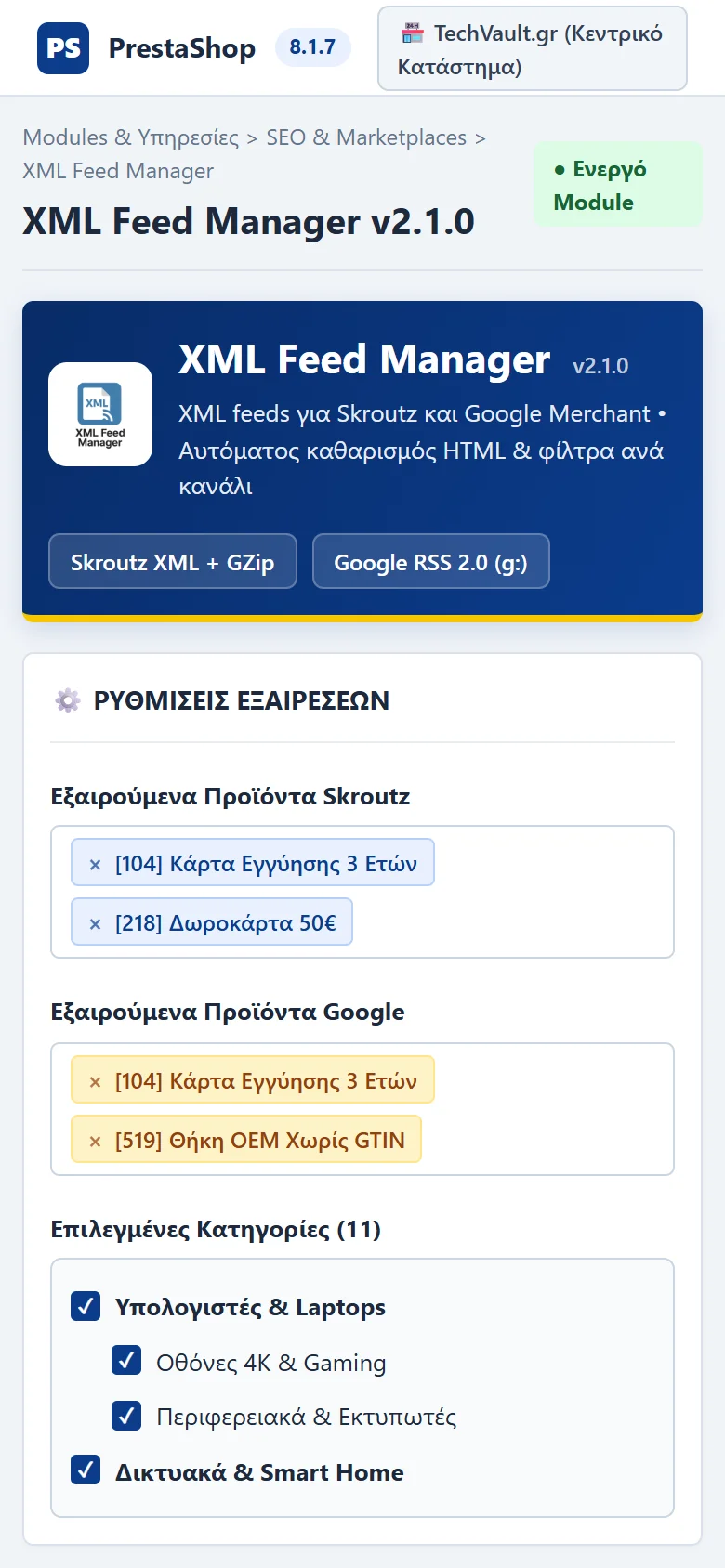Screen dimensions: 725x1568
Task: Click the Δικτυακά & Smart Home label
Action: (x=259, y=1472)
